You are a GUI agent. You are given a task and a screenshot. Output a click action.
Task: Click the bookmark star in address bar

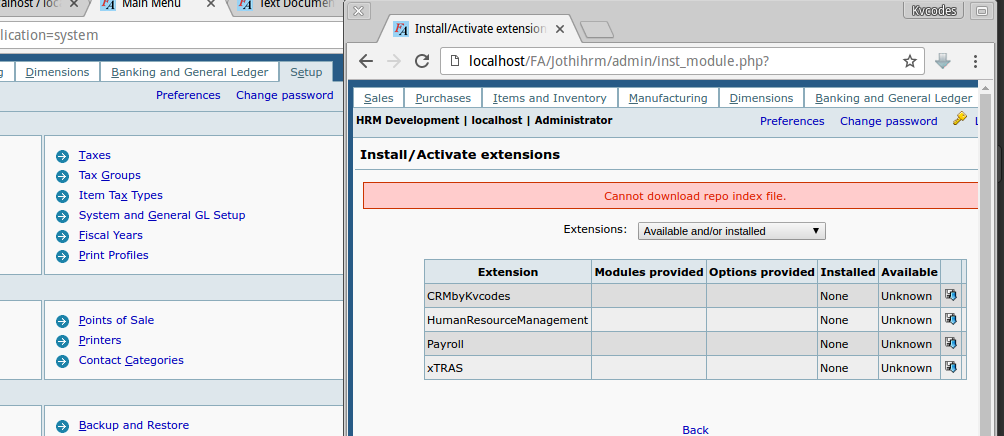[x=909, y=62]
